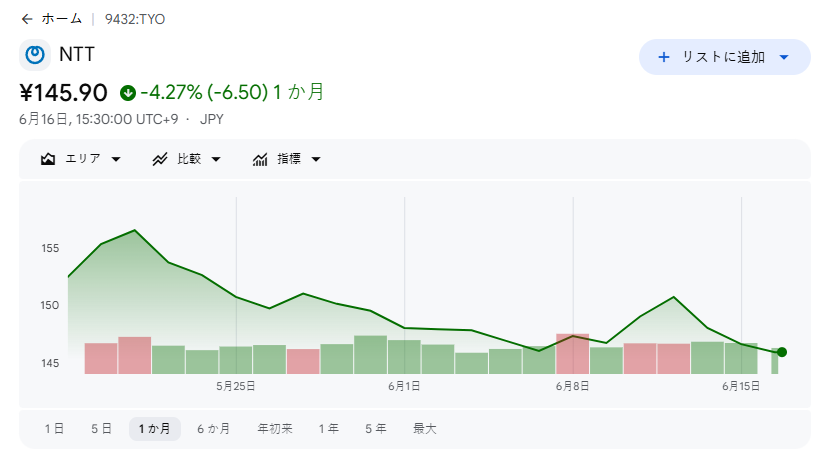Select the 5日 range tab

(x=102, y=429)
